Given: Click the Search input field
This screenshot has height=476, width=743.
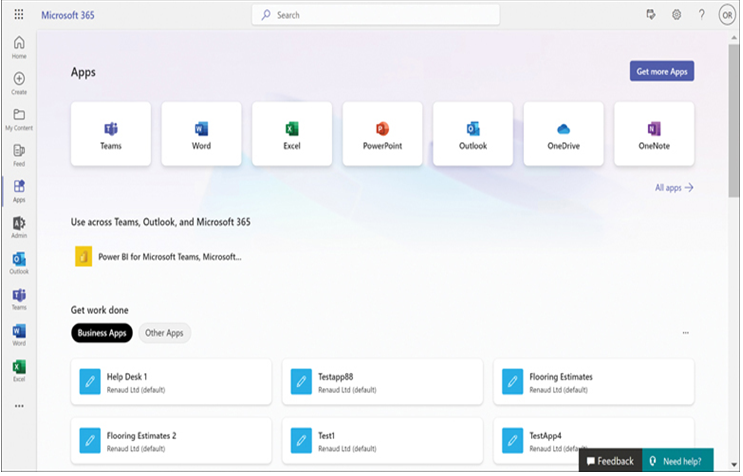Looking at the screenshot, I should [376, 15].
